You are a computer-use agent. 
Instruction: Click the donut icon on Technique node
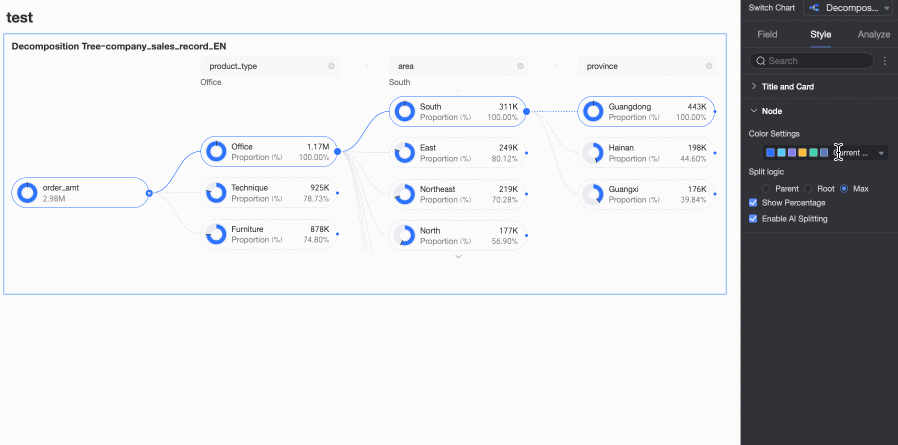216,193
